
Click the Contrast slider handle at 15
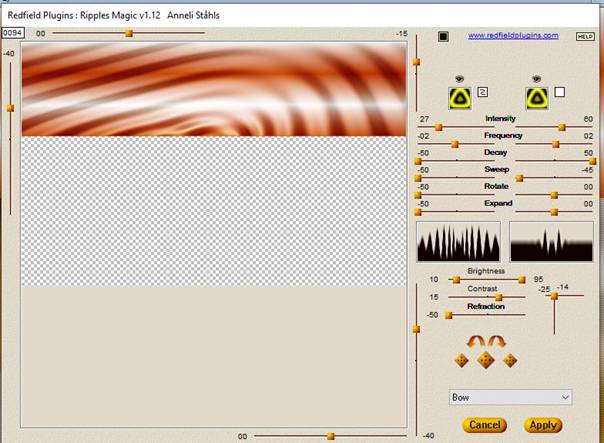(499, 297)
